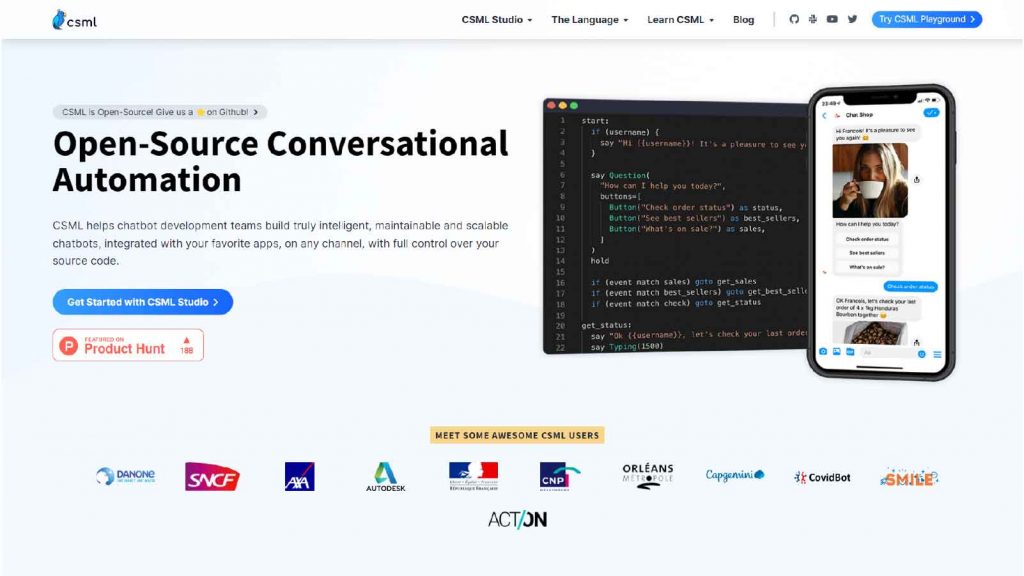The width and height of the screenshot is (1024, 576).
Task: Click the AXA logo
Action: click(x=300, y=477)
